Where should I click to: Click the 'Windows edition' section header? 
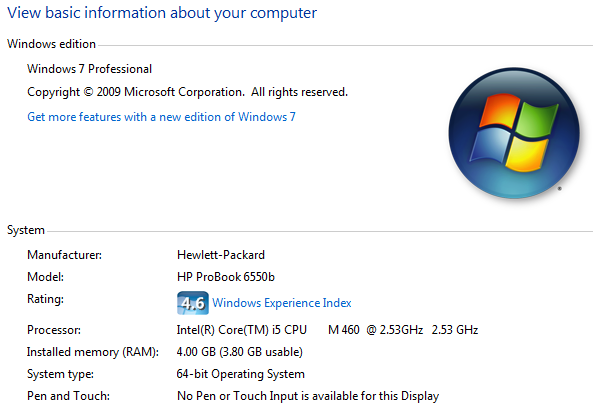tap(51, 44)
